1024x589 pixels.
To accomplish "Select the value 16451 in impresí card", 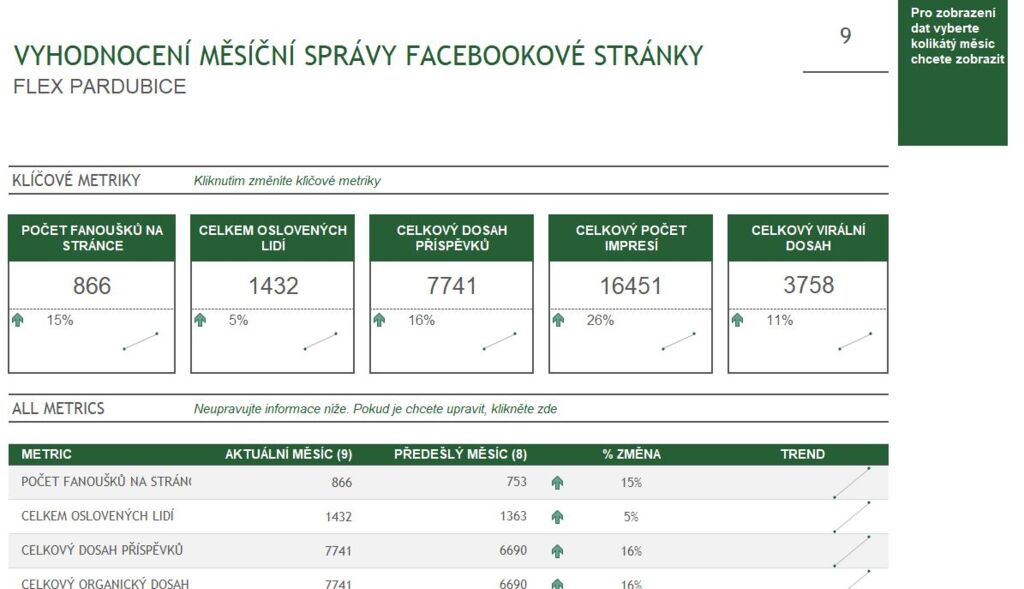I will pos(630,286).
